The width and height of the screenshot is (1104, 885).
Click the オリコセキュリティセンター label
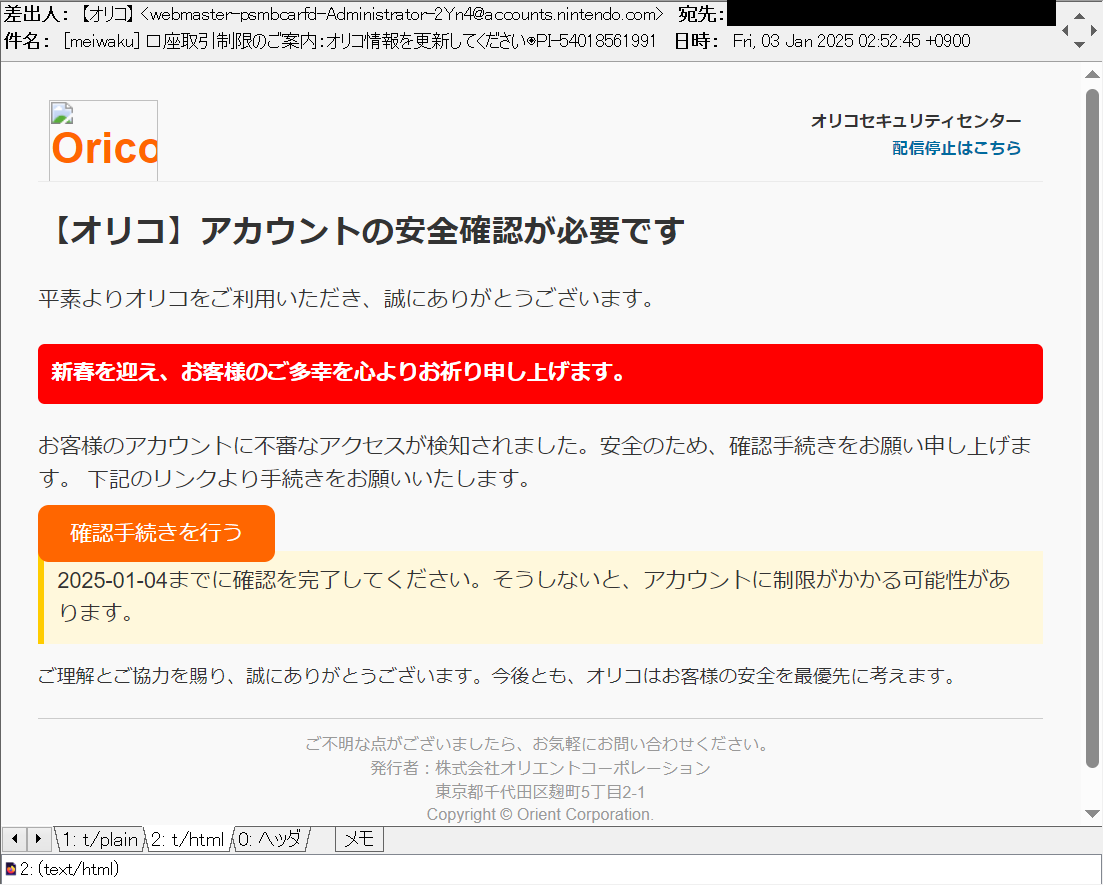[916, 121]
